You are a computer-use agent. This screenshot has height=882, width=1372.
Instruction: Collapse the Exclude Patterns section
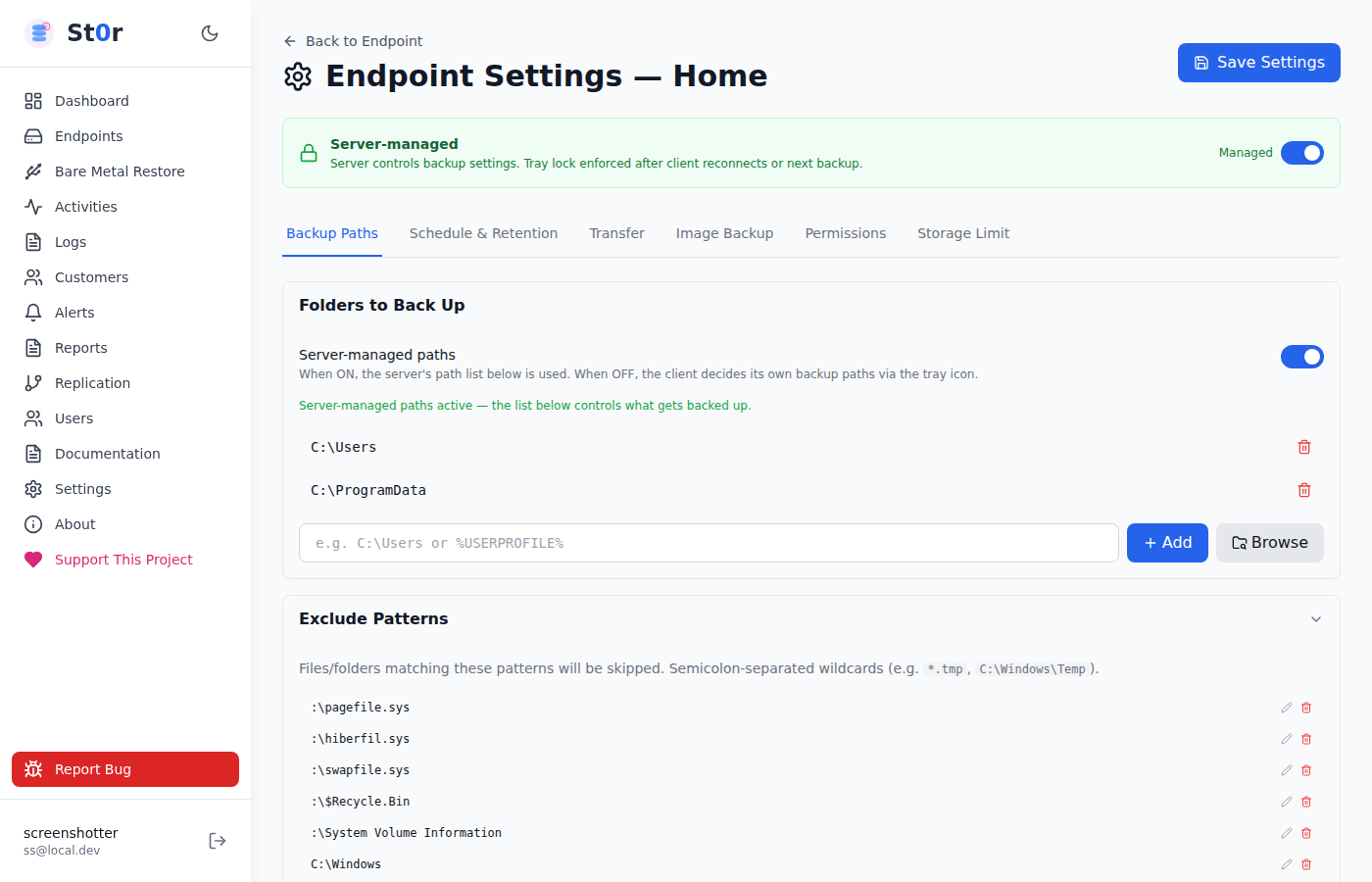(1316, 619)
